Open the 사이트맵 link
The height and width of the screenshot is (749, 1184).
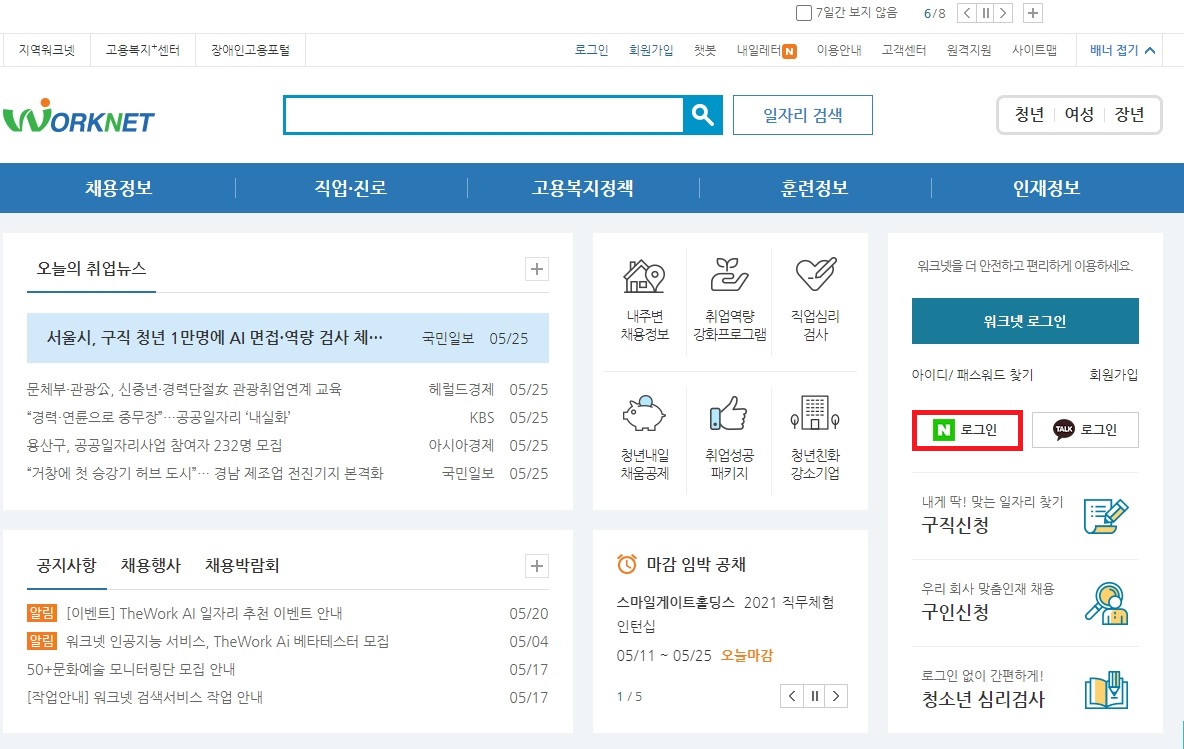coord(1034,51)
